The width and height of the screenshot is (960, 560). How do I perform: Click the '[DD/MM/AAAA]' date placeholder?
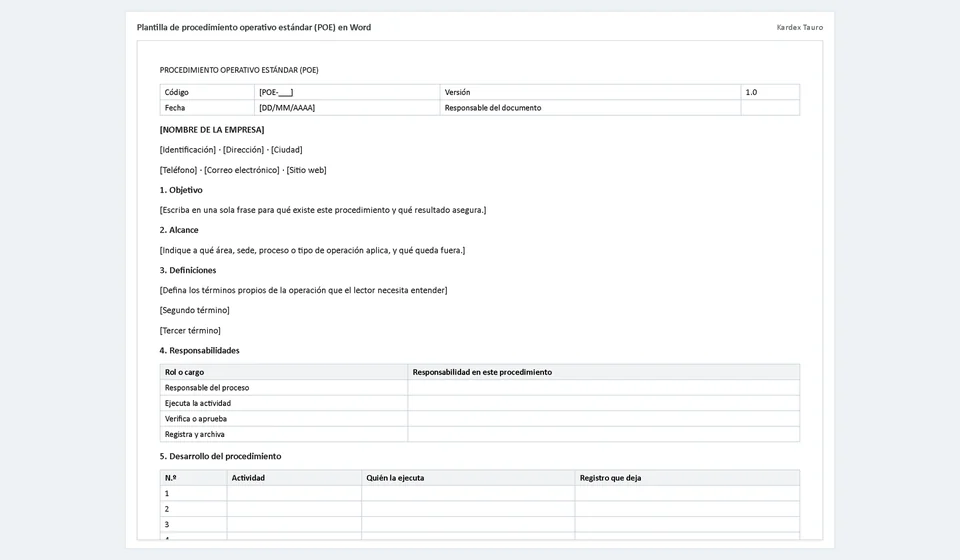(x=287, y=108)
